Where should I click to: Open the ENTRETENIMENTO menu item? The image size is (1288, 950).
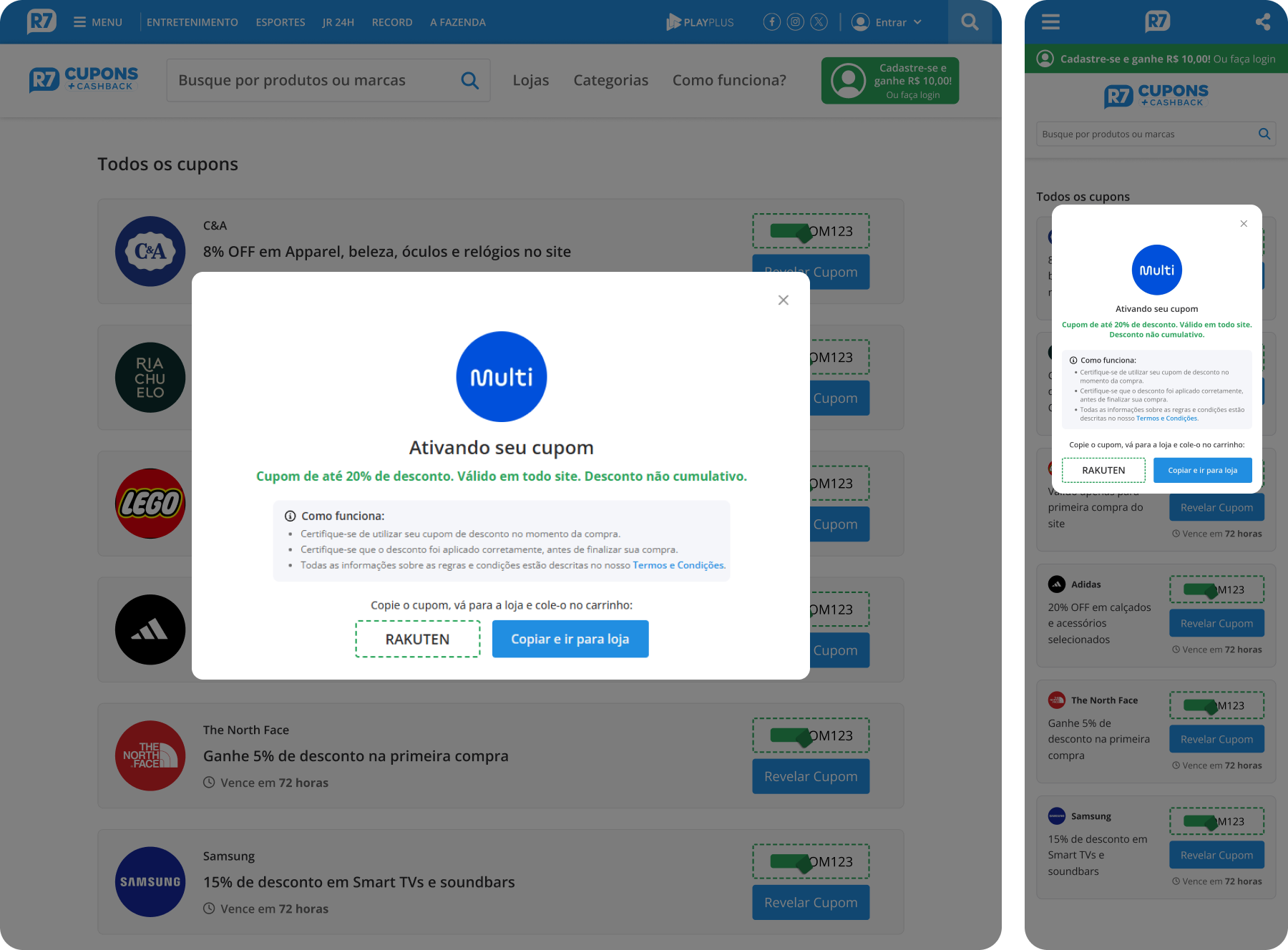(x=192, y=22)
